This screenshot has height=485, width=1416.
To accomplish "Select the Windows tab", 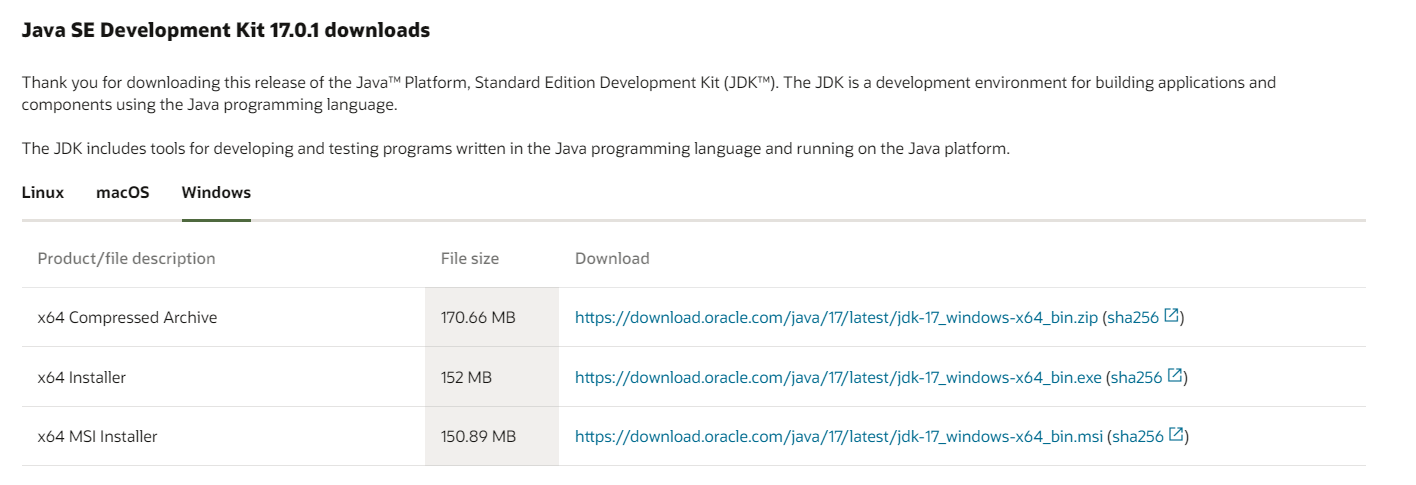I will coord(216,192).
